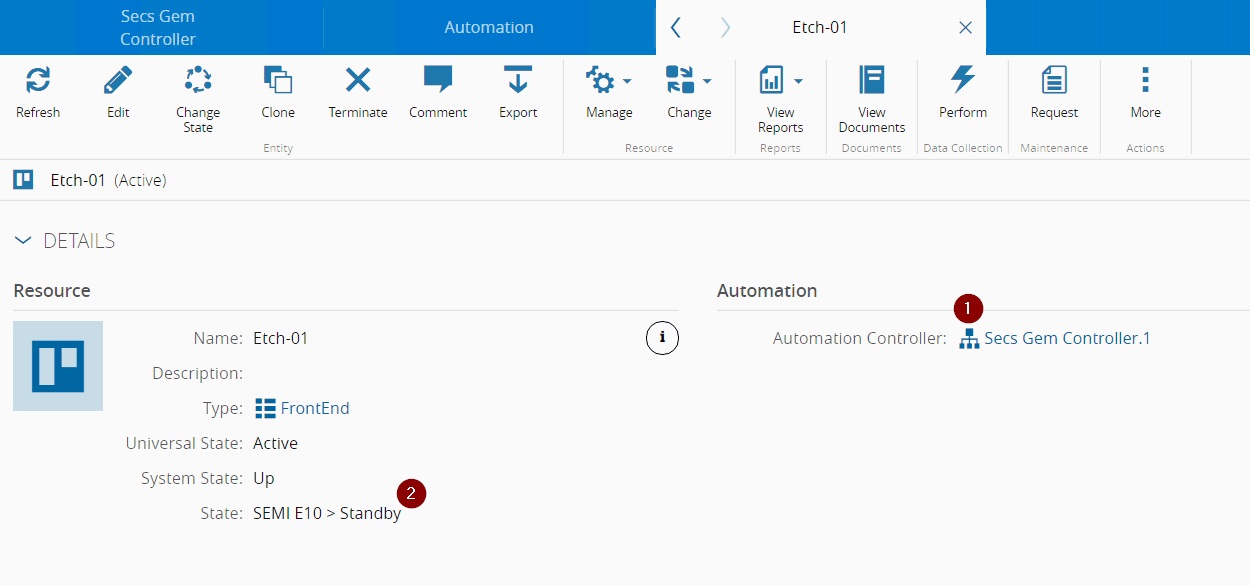Open Change State action

click(x=198, y=81)
